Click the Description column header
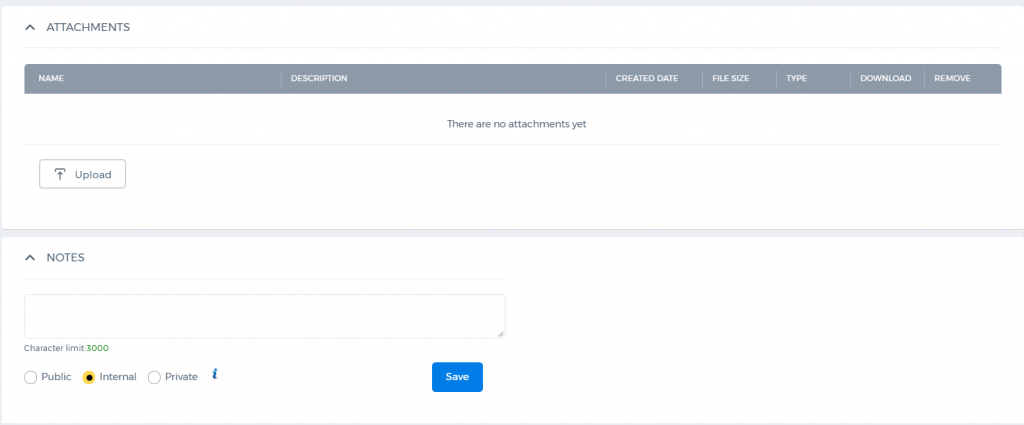This screenshot has width=1024, height=425. (x=319, y=78)
